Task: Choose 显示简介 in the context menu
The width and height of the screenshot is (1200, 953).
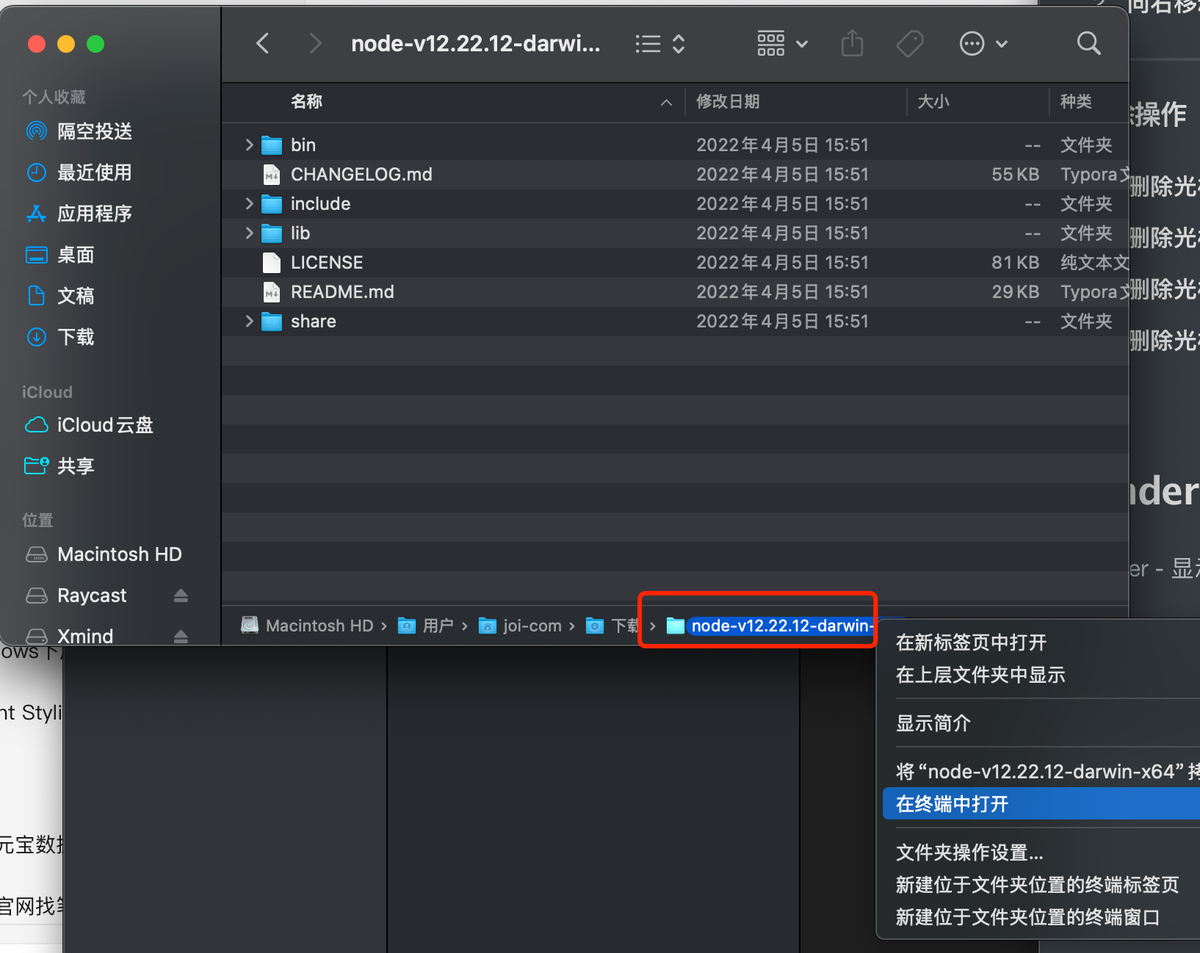Action: [x=933, y=723]
